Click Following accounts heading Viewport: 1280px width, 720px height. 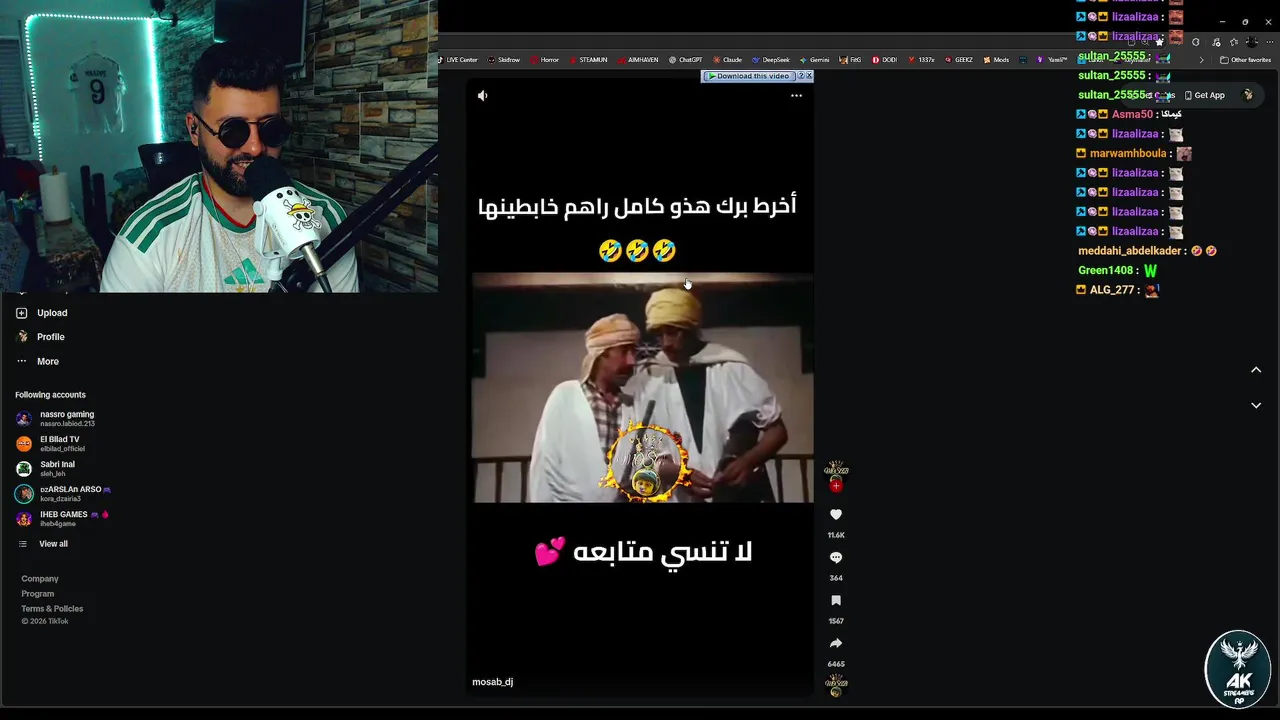pos(50,395)
